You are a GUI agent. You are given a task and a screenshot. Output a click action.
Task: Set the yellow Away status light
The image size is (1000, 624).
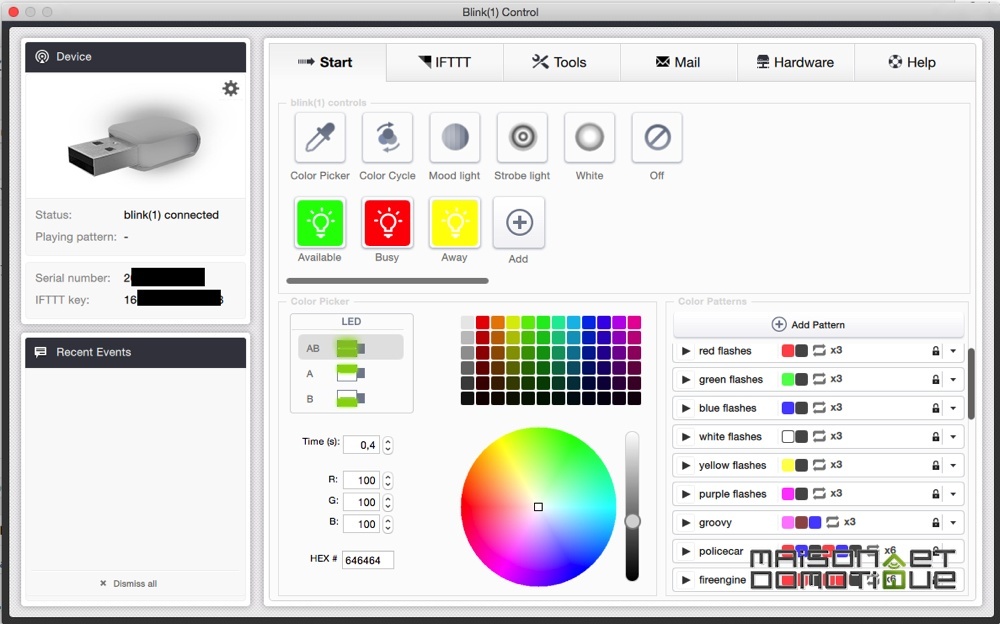(455, 222)
